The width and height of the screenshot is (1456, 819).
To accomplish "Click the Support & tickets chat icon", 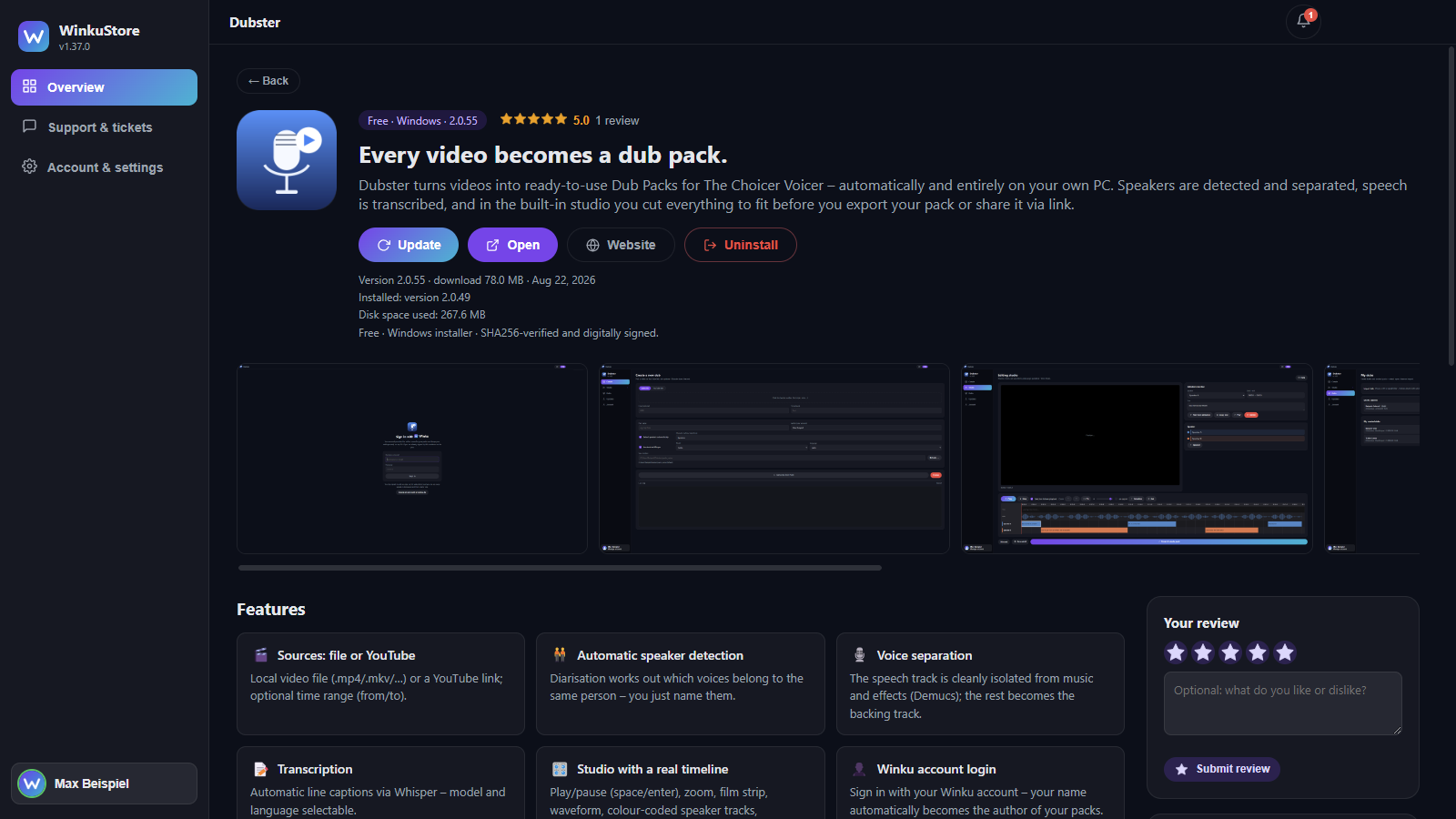I will [30, 126].
